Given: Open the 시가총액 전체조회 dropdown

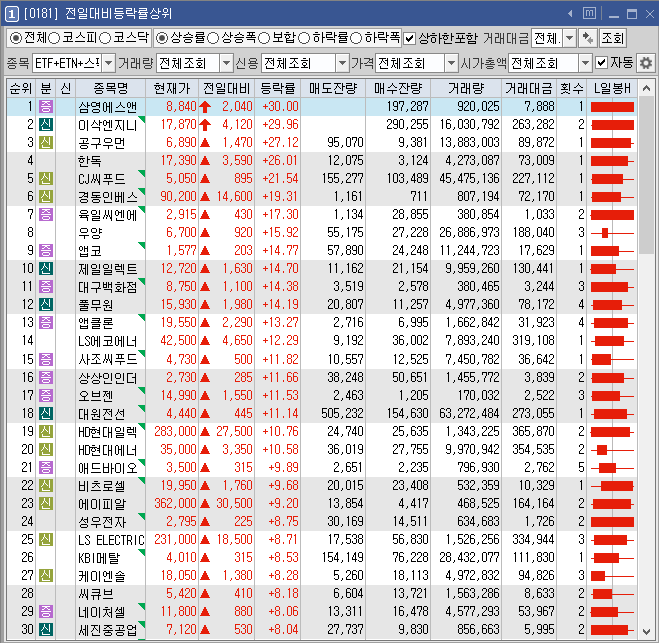Looking at the screenshot, I should point(585,63).
